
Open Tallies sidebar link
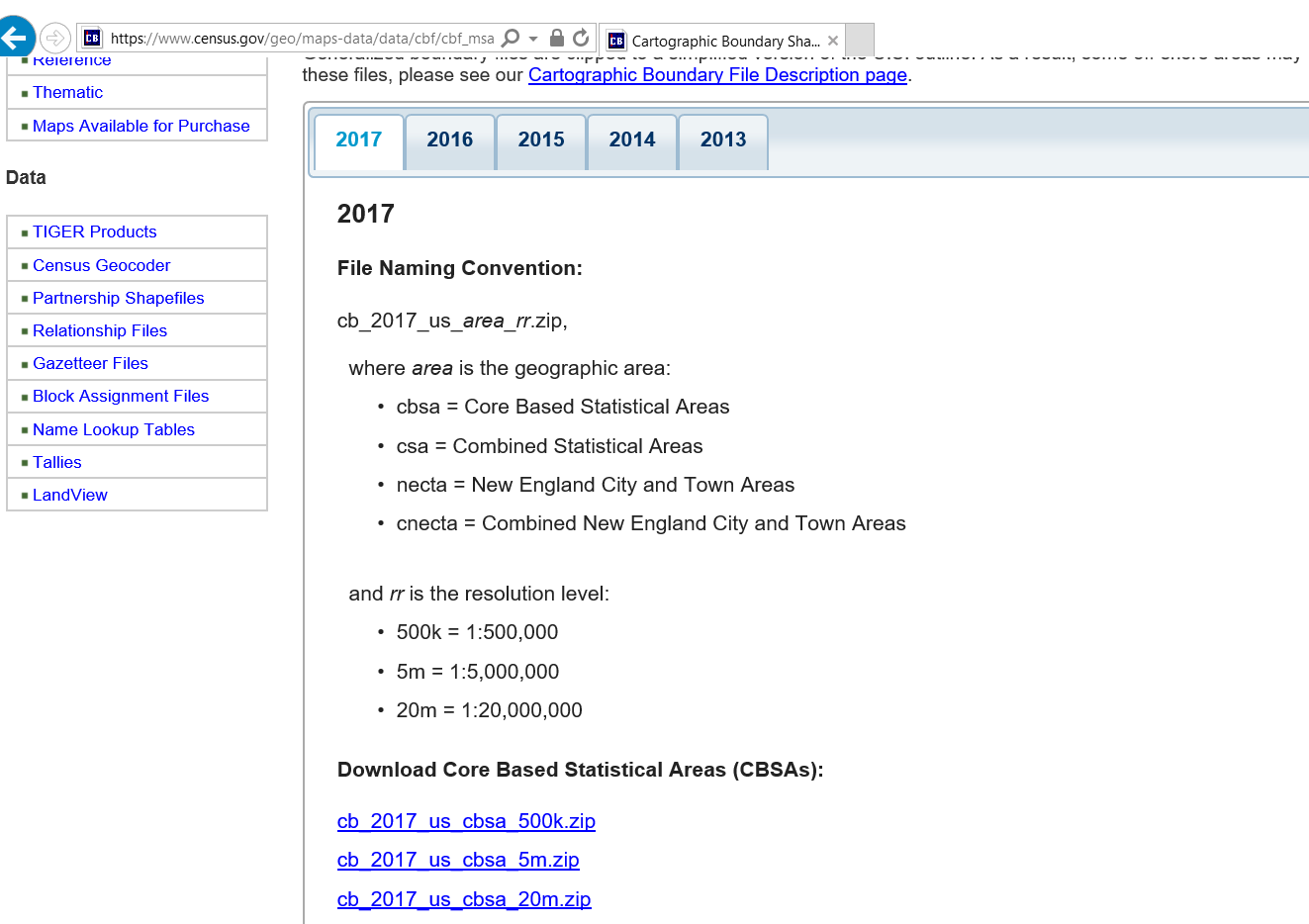57,462
